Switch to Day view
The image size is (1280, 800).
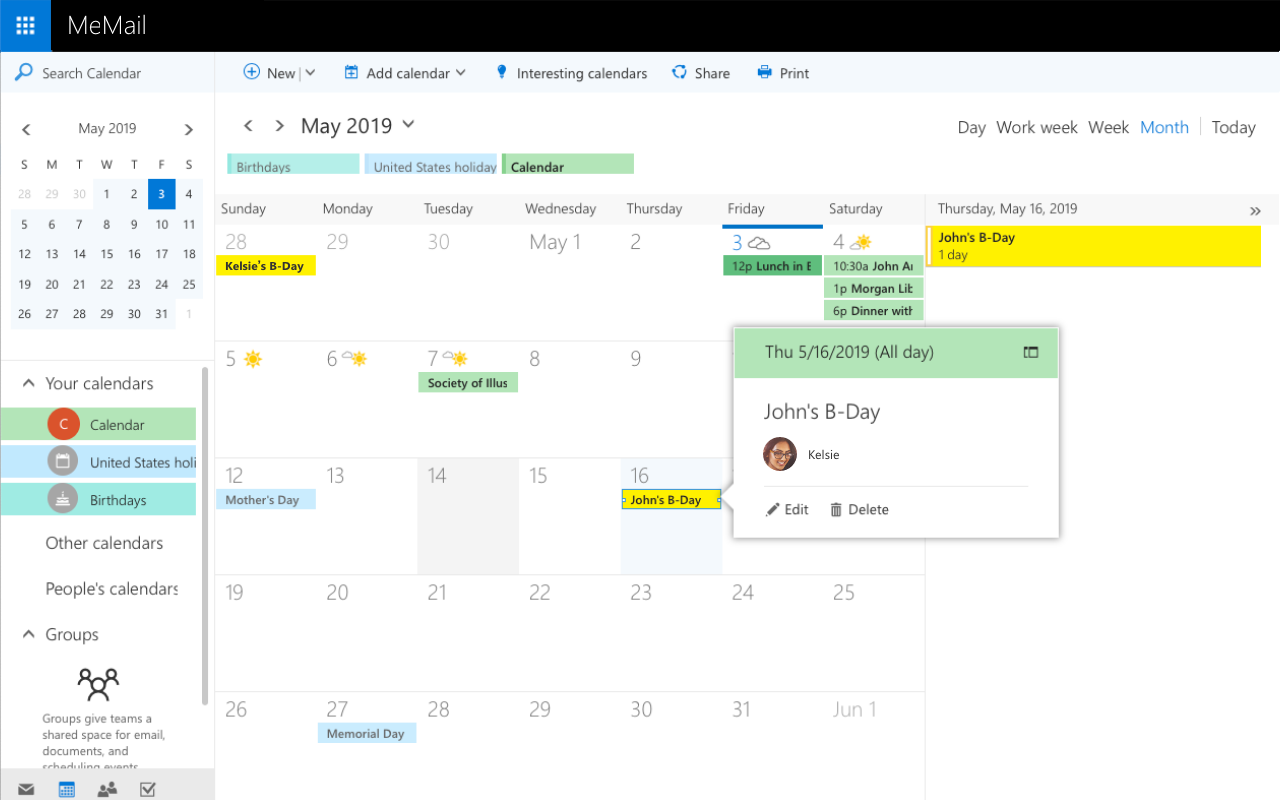coord(971,127)
